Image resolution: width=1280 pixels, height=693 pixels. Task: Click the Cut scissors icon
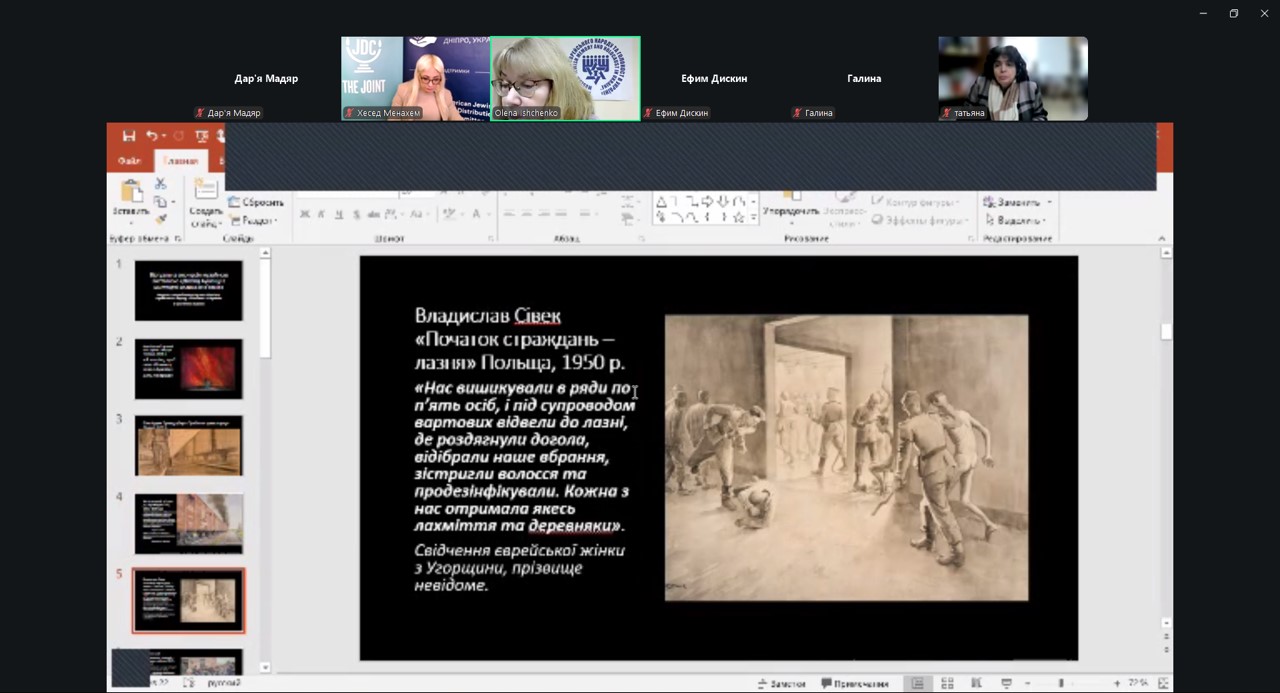(x=160, y=185)
